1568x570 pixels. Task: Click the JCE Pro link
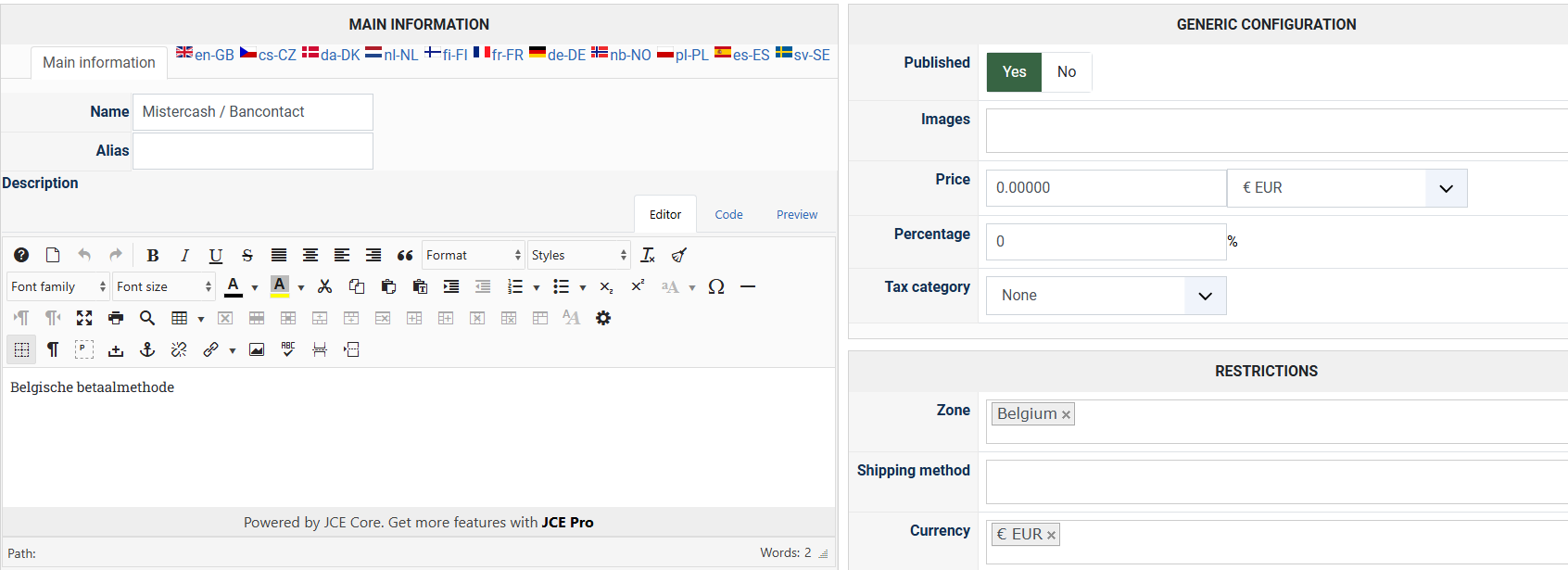pyautogui.click(x=567, y=523)
